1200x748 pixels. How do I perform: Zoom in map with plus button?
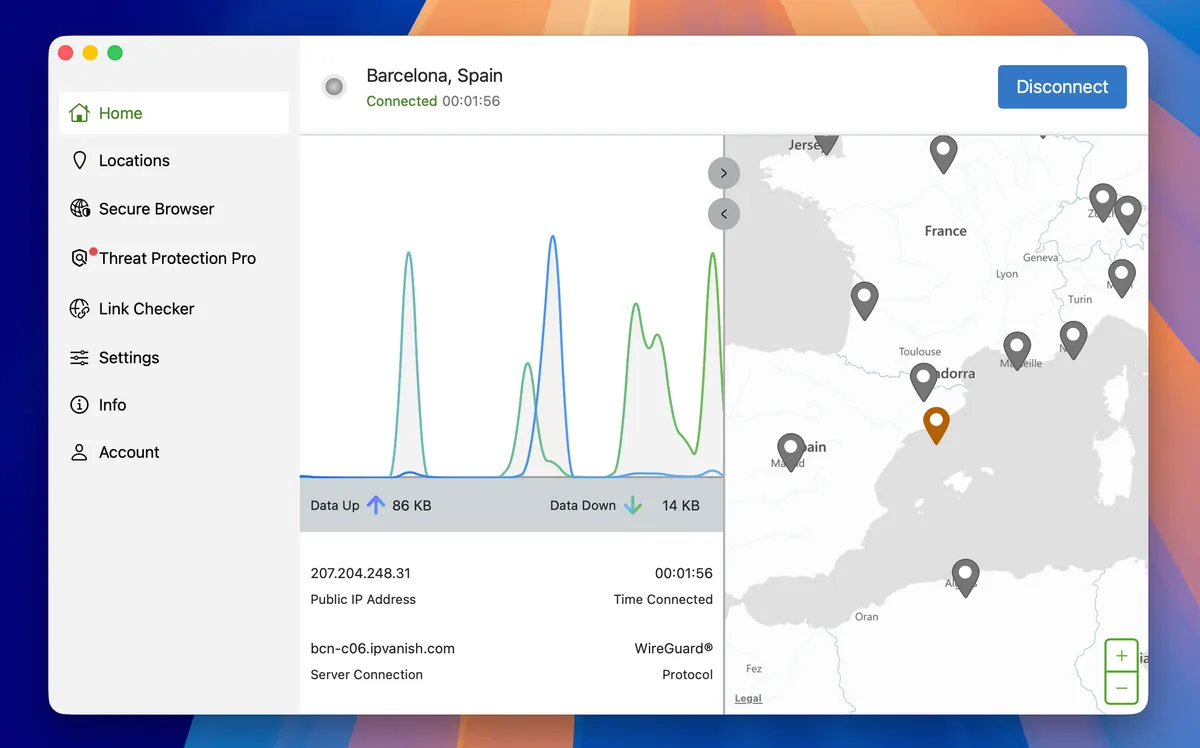1122,656
